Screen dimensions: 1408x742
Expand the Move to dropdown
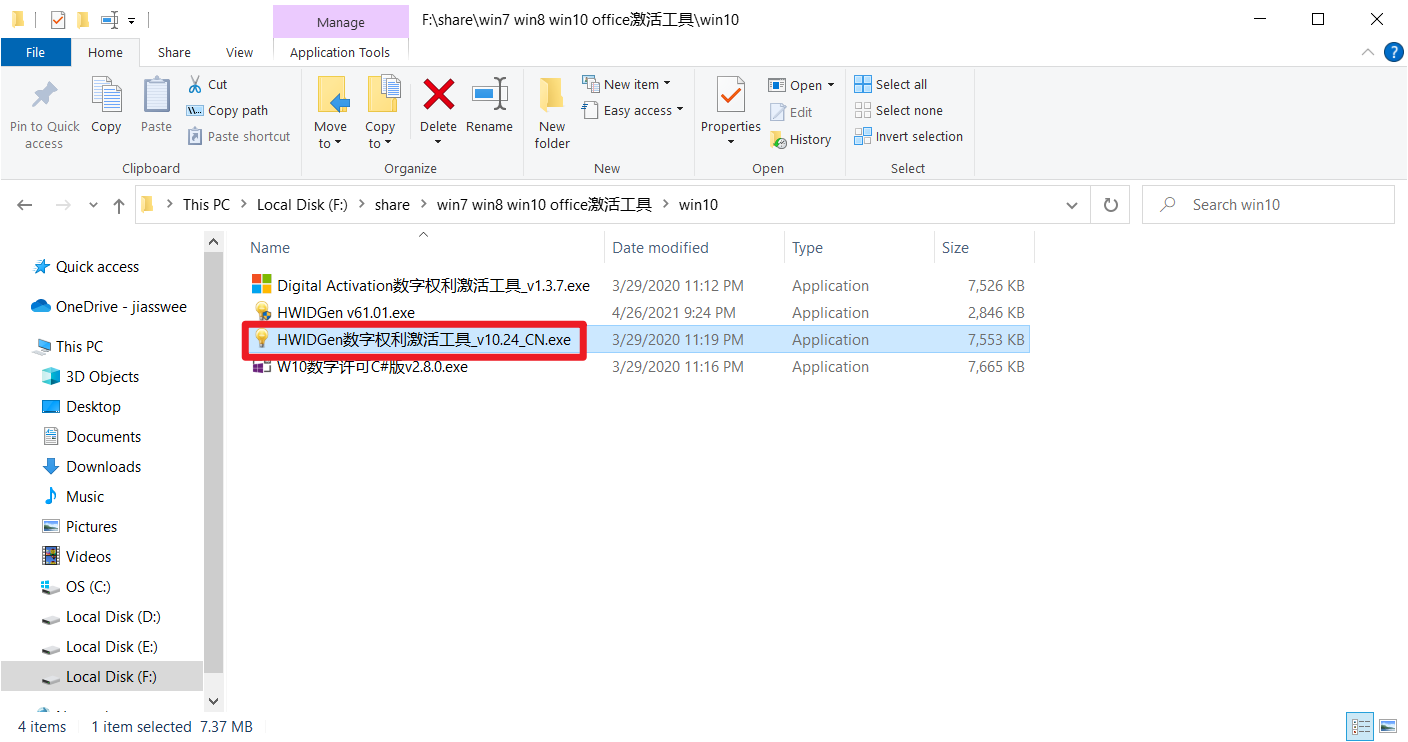pos(330,143)
